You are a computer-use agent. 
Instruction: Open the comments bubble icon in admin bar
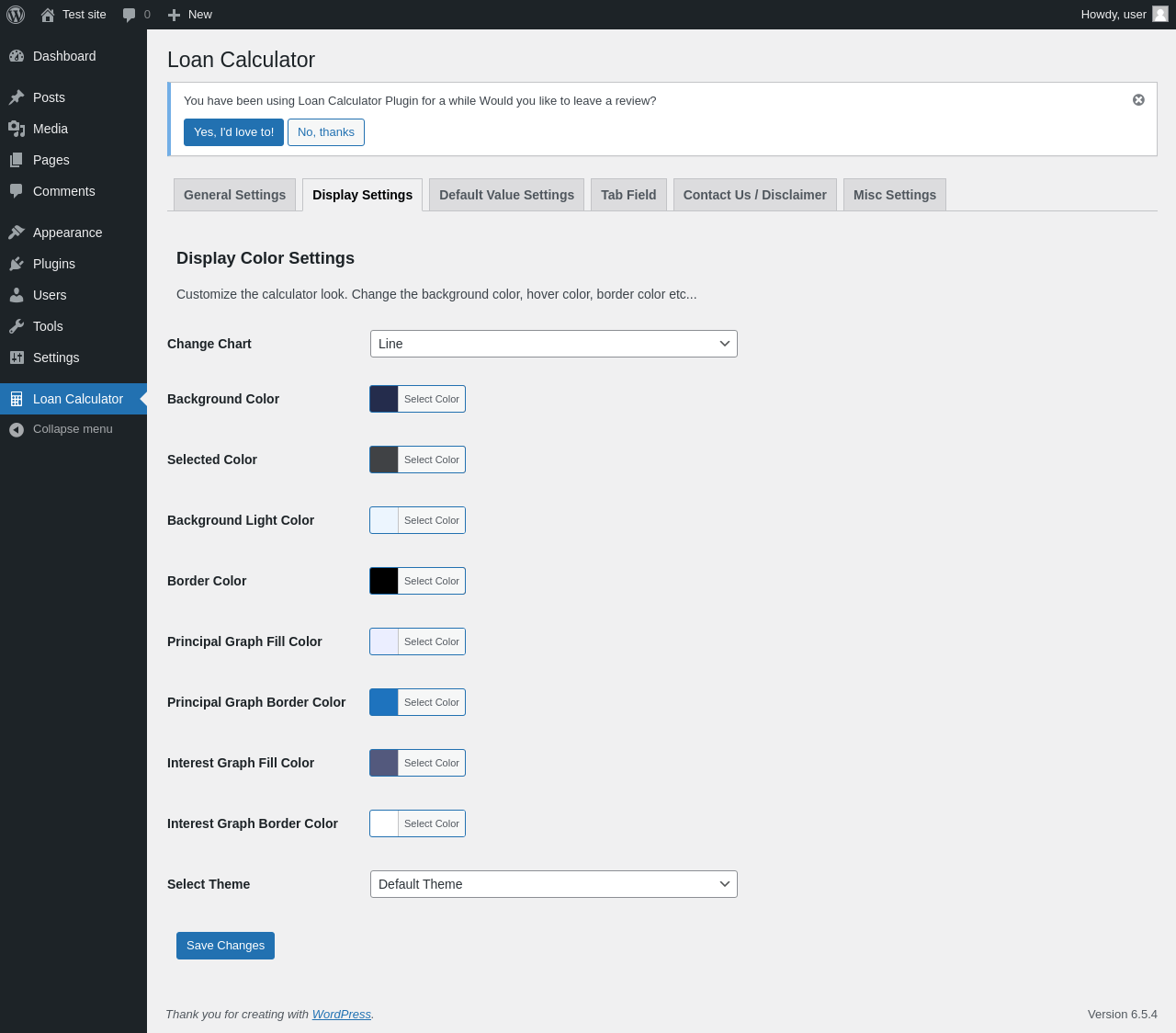point(130,15)
